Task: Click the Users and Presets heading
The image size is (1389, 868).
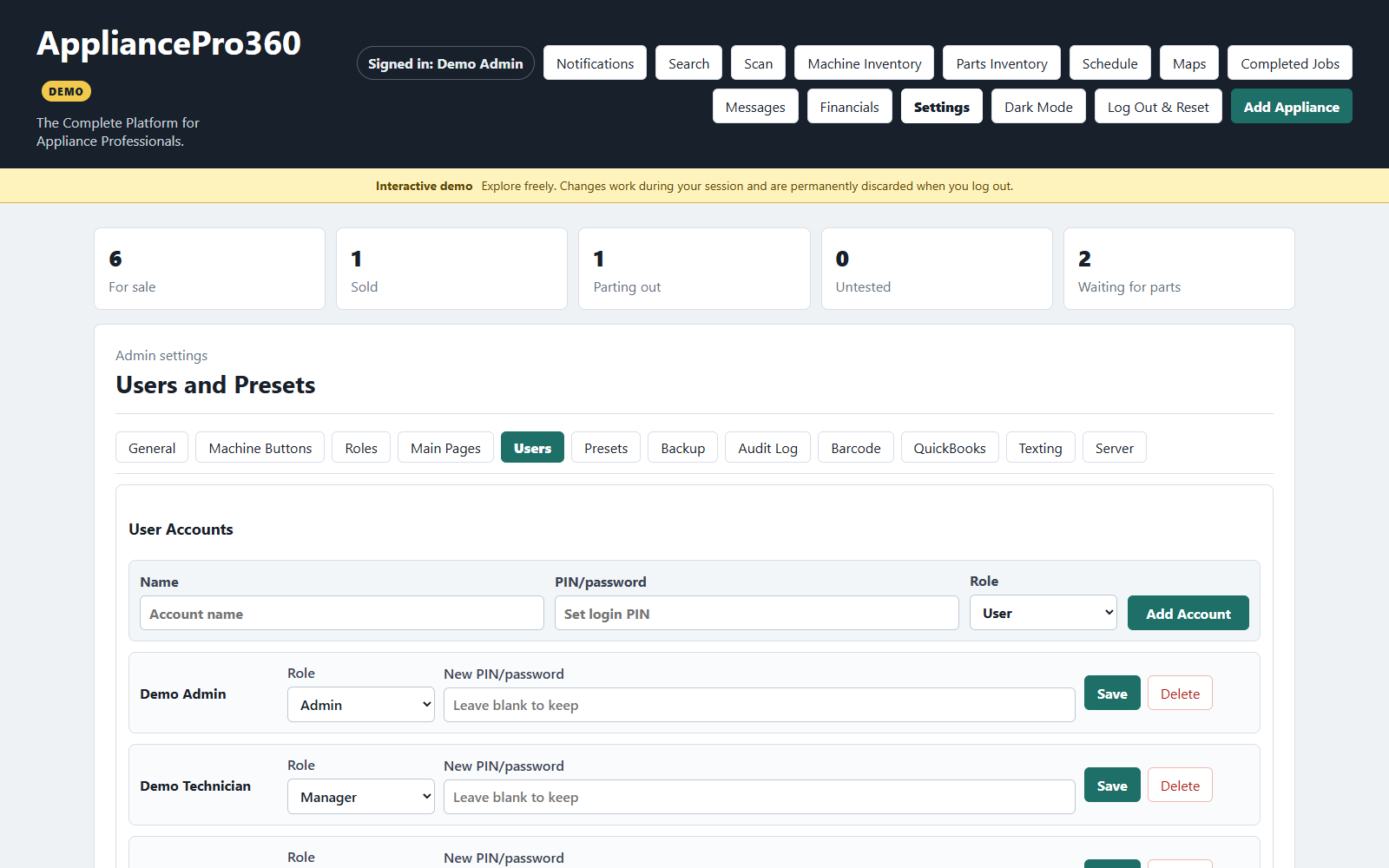Action: coord(215,385)
